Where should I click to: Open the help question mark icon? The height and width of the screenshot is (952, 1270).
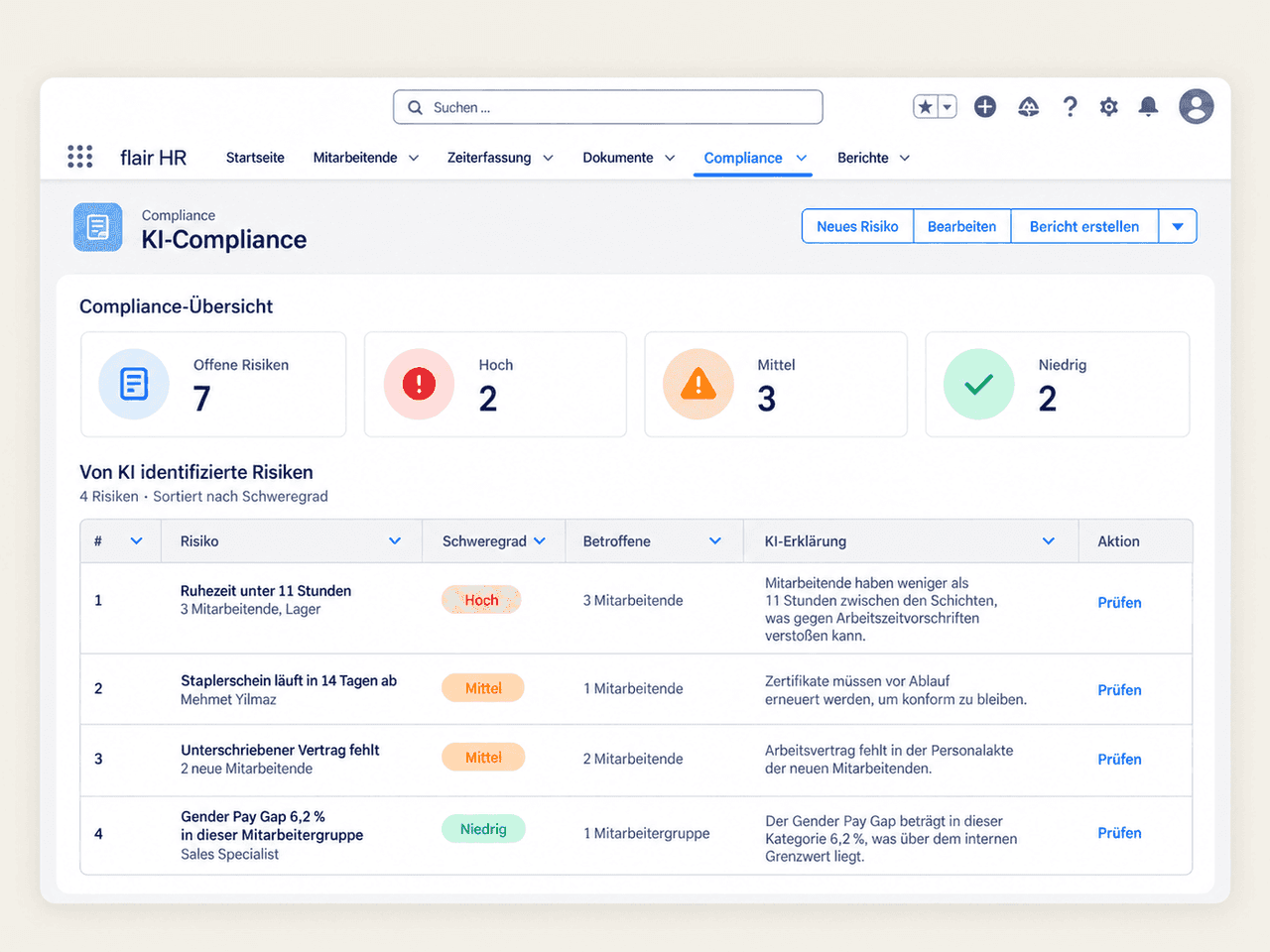click(1070, 107)
